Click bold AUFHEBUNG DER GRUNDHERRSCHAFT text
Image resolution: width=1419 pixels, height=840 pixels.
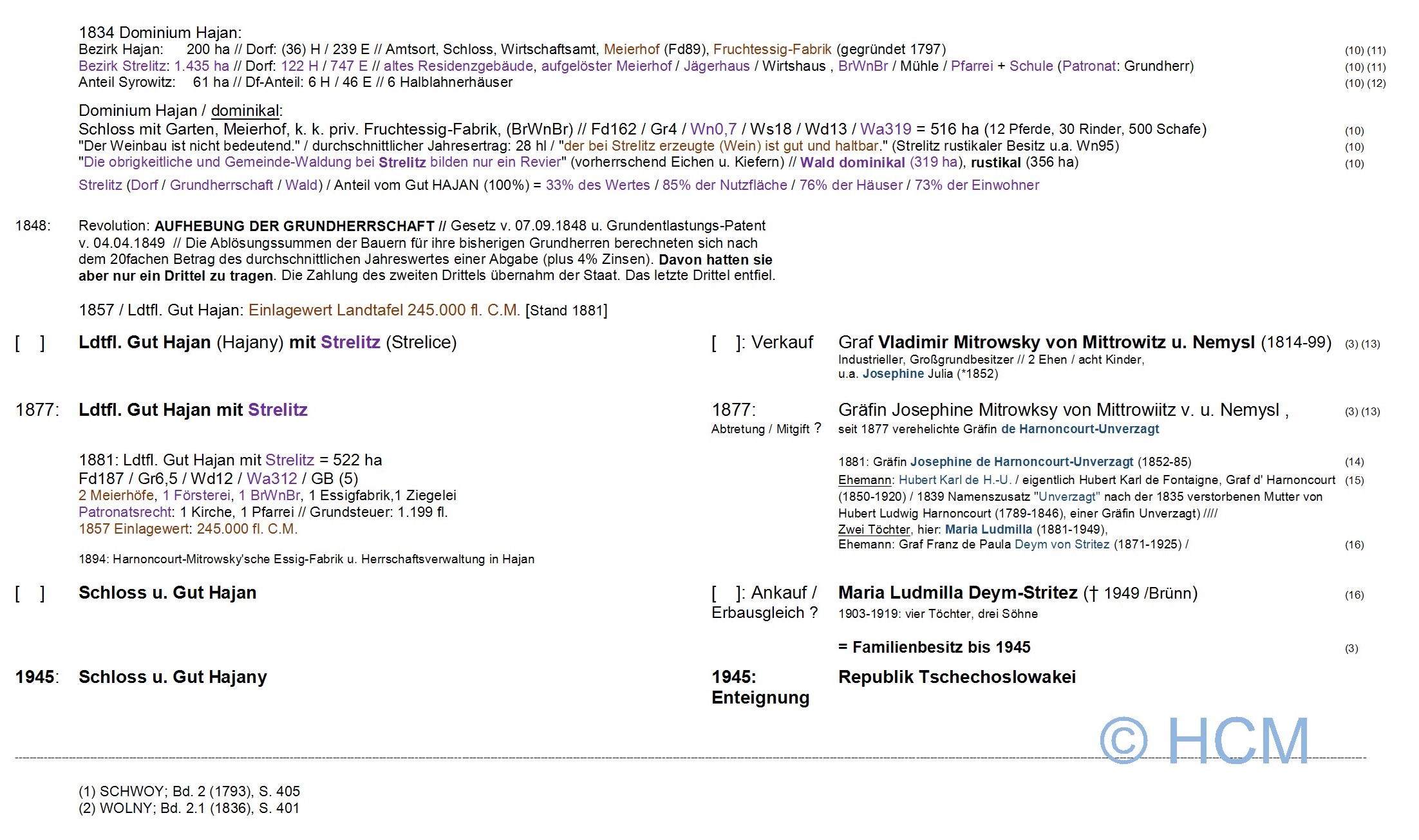point(294,226)
